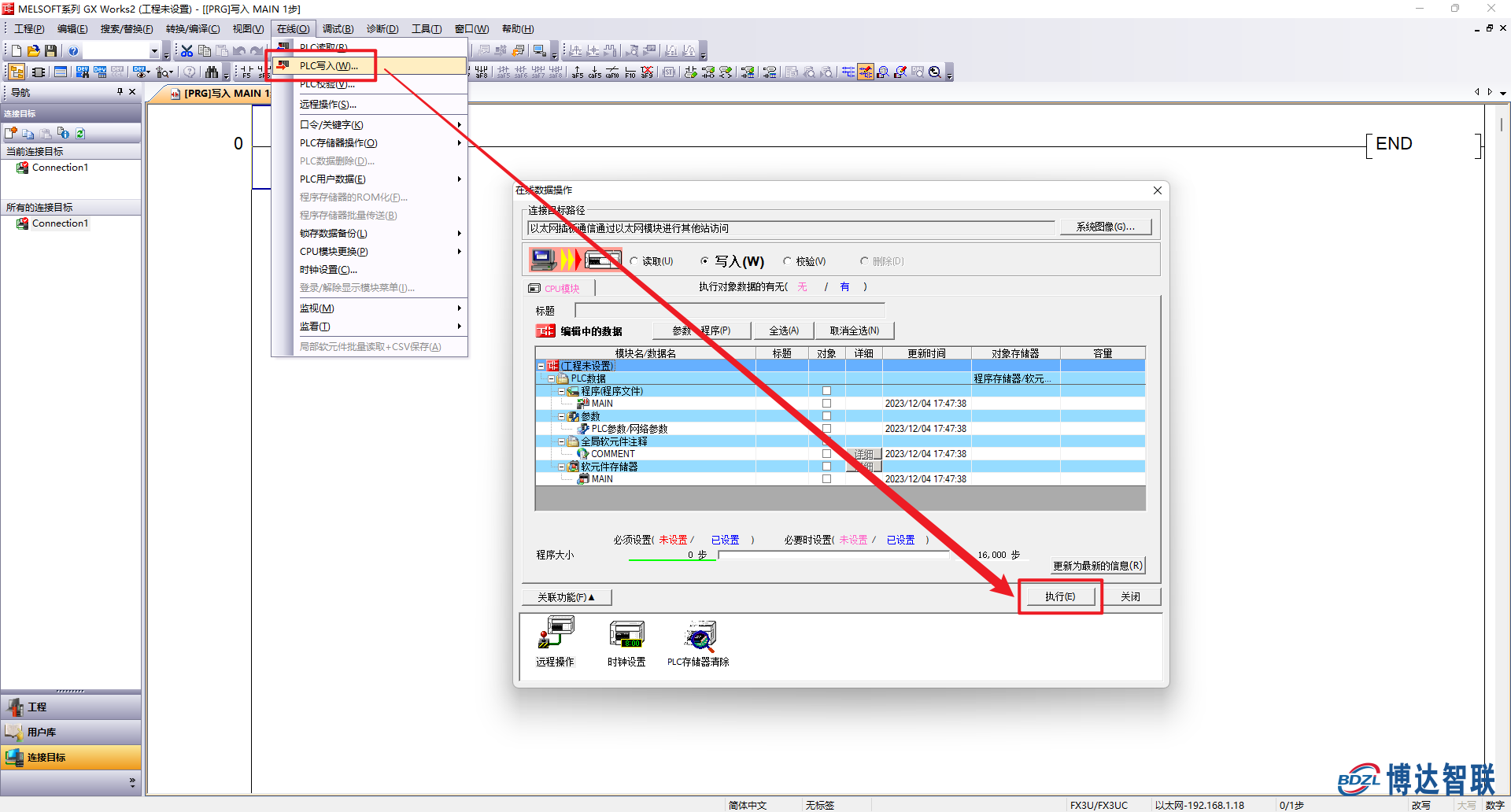Select the Read (读取) radio button
1511x812 pixels.
pos(634,261)
